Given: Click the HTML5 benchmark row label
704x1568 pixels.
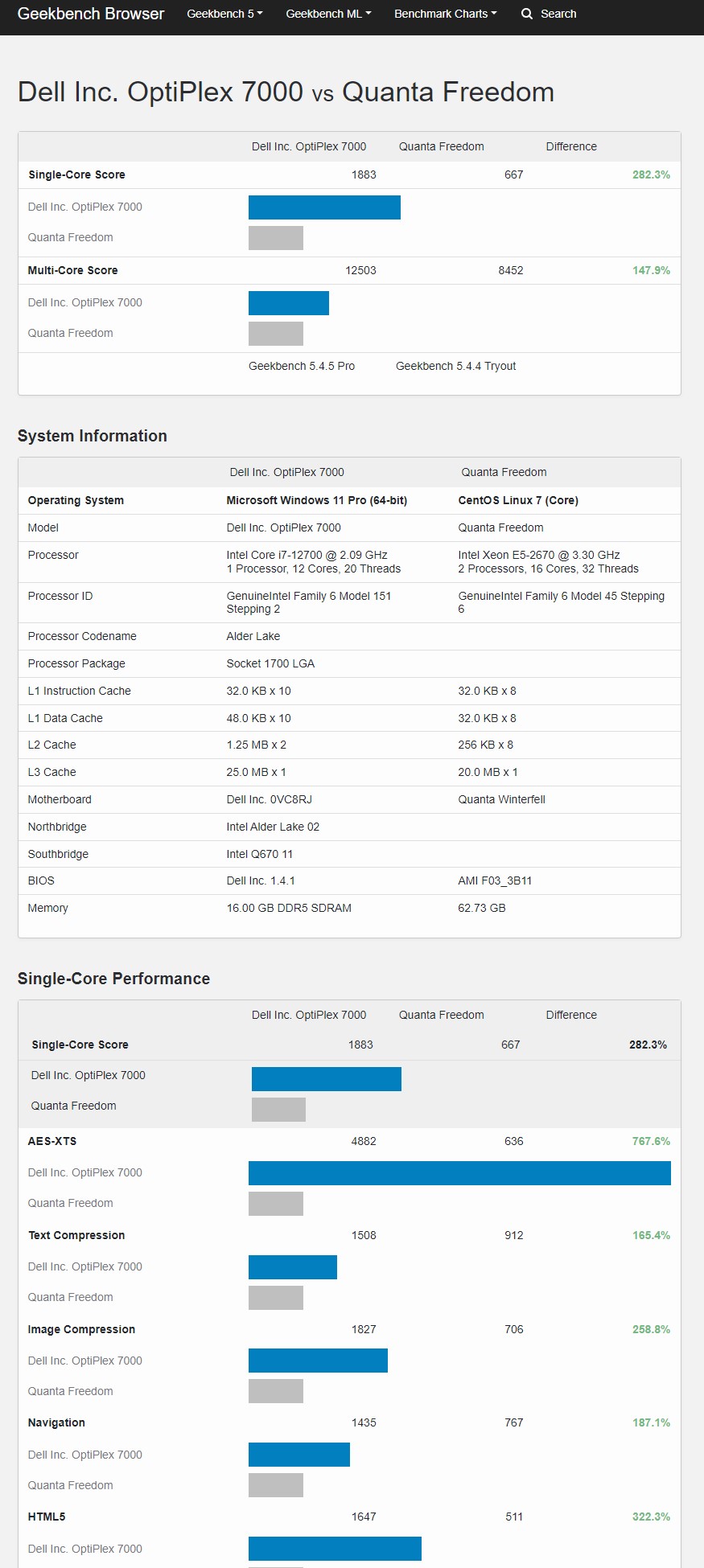Looking at the screenshot, I should point(47,1517).
